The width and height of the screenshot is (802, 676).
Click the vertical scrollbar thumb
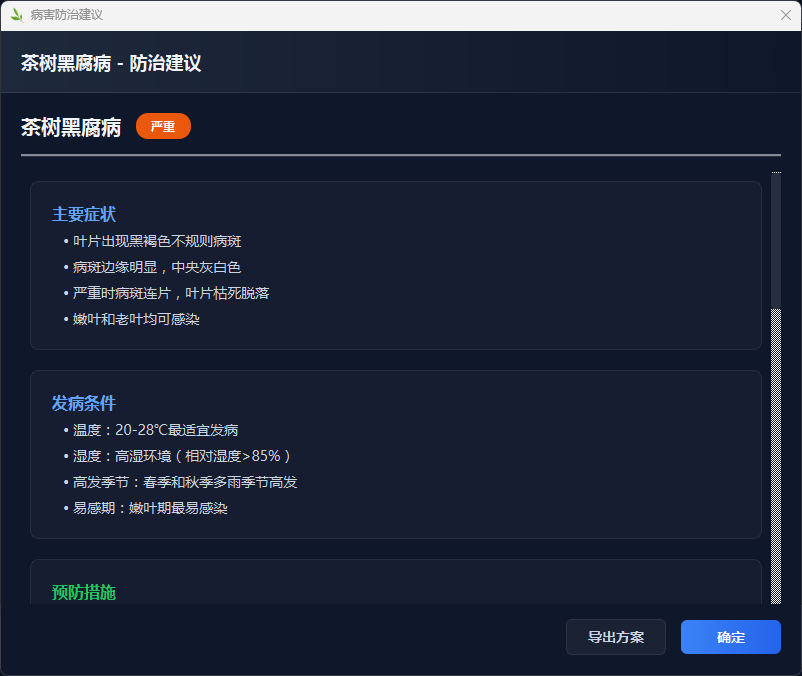(x=776, y=242)
